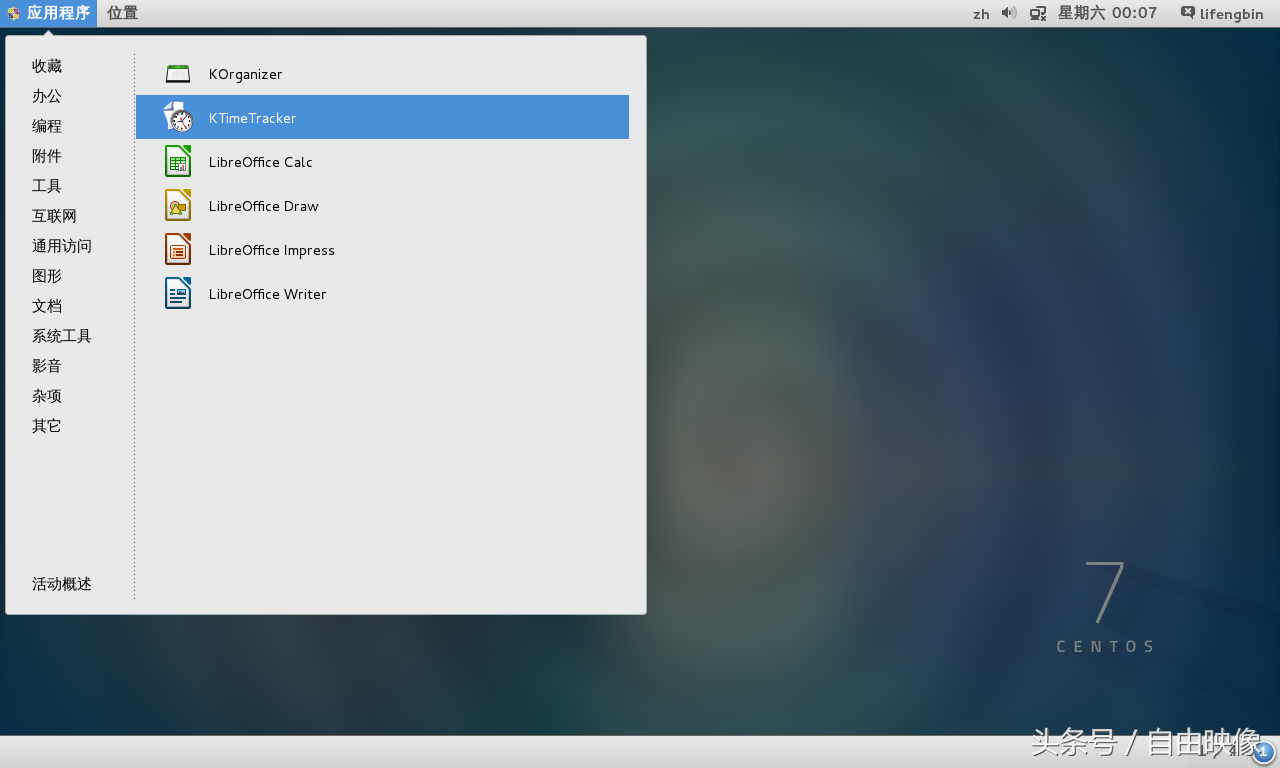Open the lifengbin user menu
This screenshot has width=1280, height=768.
(1231, 14)
